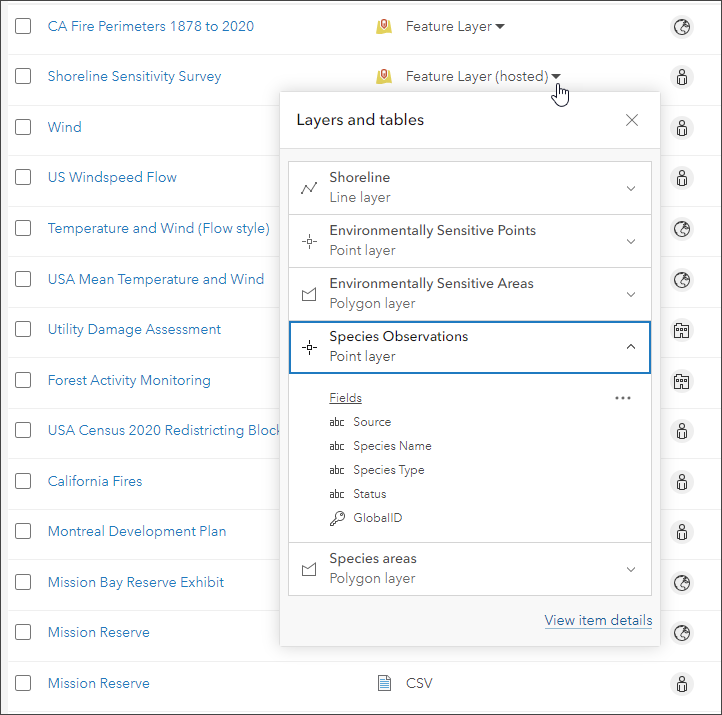The height and width of the screenshot is (715, 722).
Task: Click globe sharing icon for USA Mean Temperature and Wind
Action: (x=681, y=280)
